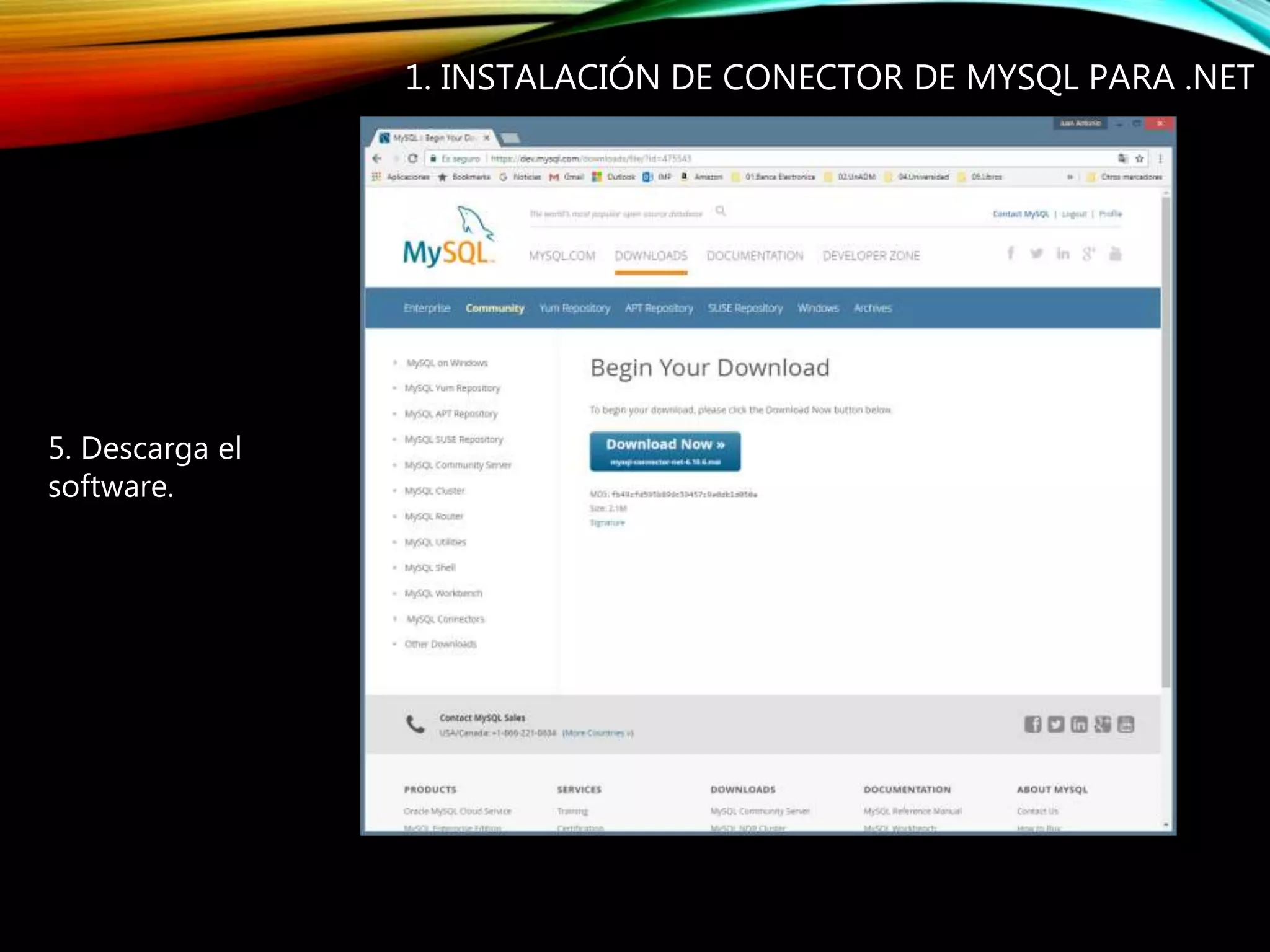Close the MySQL Begin Your Download tab
The width and height of the screenshot is (1270, 952).
pos(486,138)
